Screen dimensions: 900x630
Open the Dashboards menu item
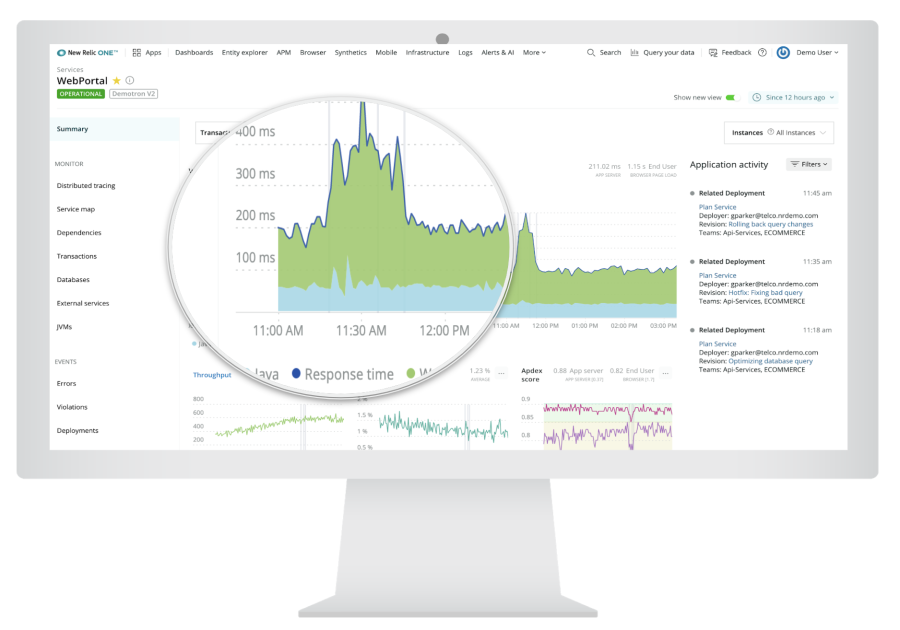coord(194,52)
